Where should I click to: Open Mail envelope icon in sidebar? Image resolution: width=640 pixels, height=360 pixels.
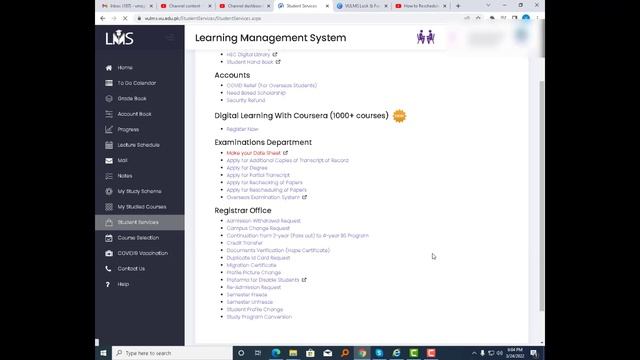coord(109,160)
